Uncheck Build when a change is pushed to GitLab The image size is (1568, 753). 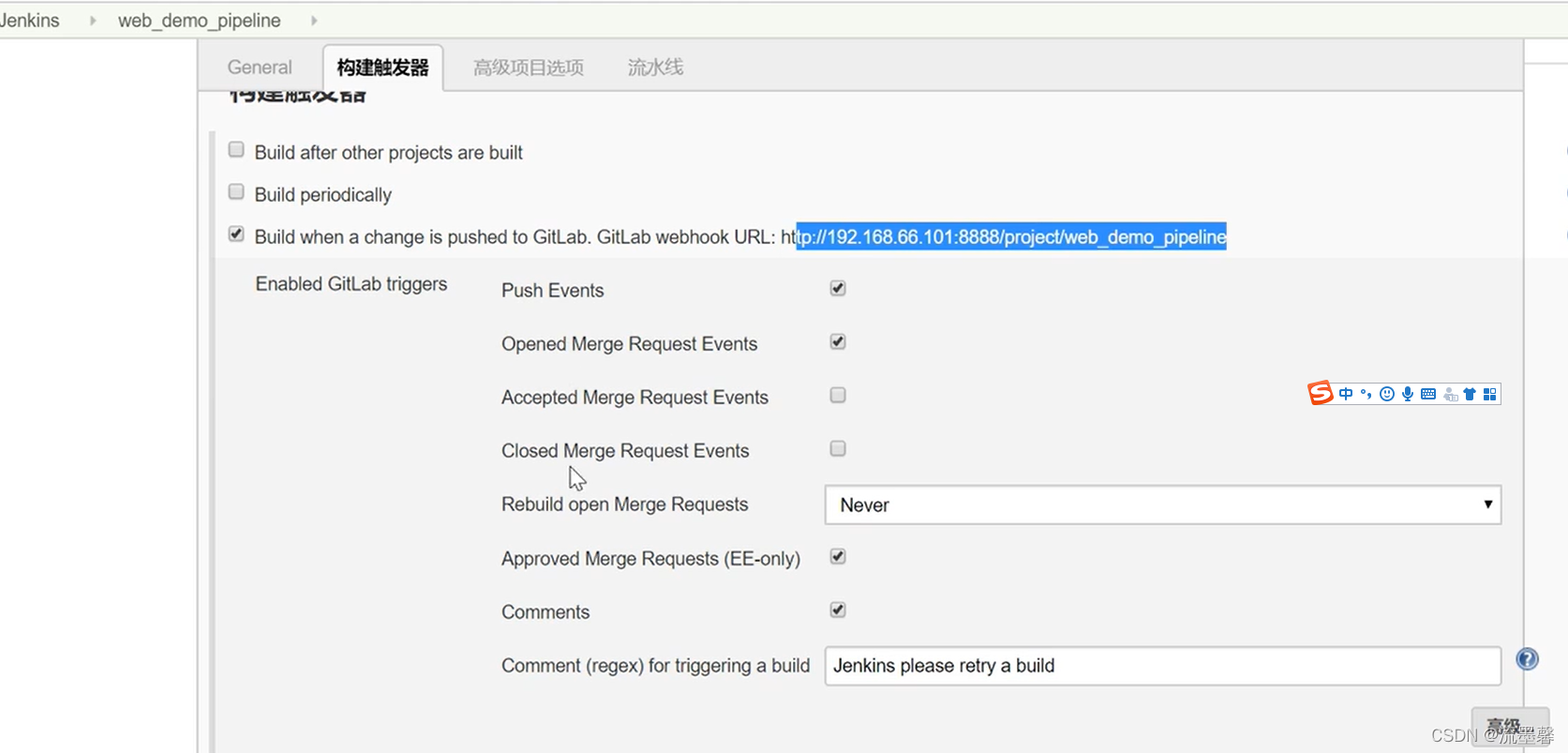236,234
